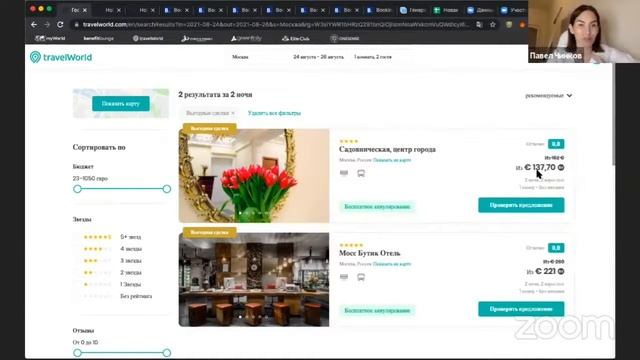Screen dimensions: 640x360
Task: Click the browser forward arrow
Action: pyautogui.click(x=47, y=24)
